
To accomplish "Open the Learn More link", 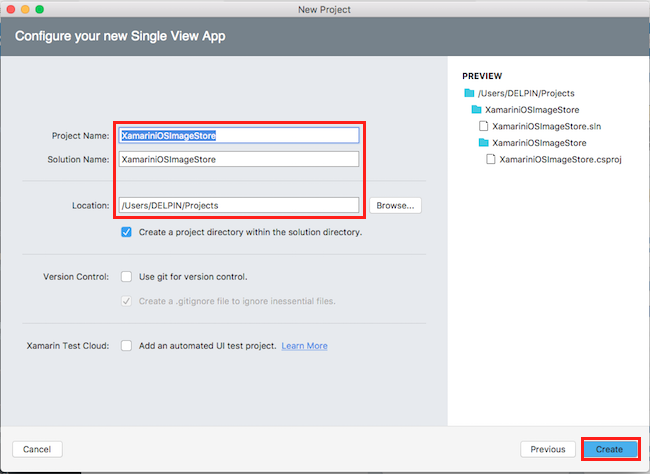I will (x=304, y=346).
